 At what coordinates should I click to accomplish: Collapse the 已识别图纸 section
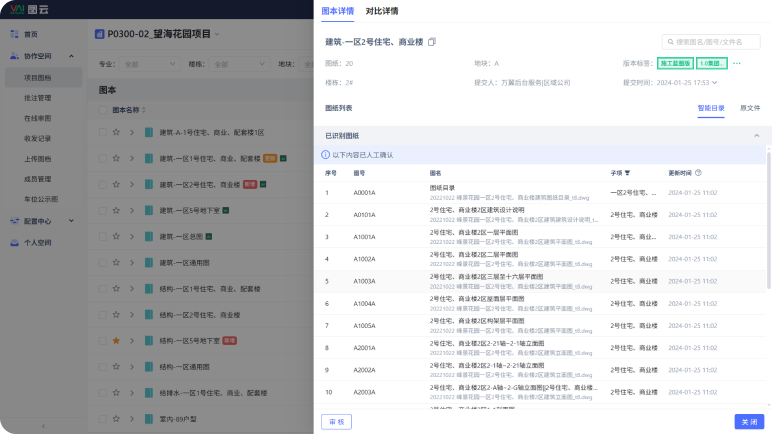point(756,135)
